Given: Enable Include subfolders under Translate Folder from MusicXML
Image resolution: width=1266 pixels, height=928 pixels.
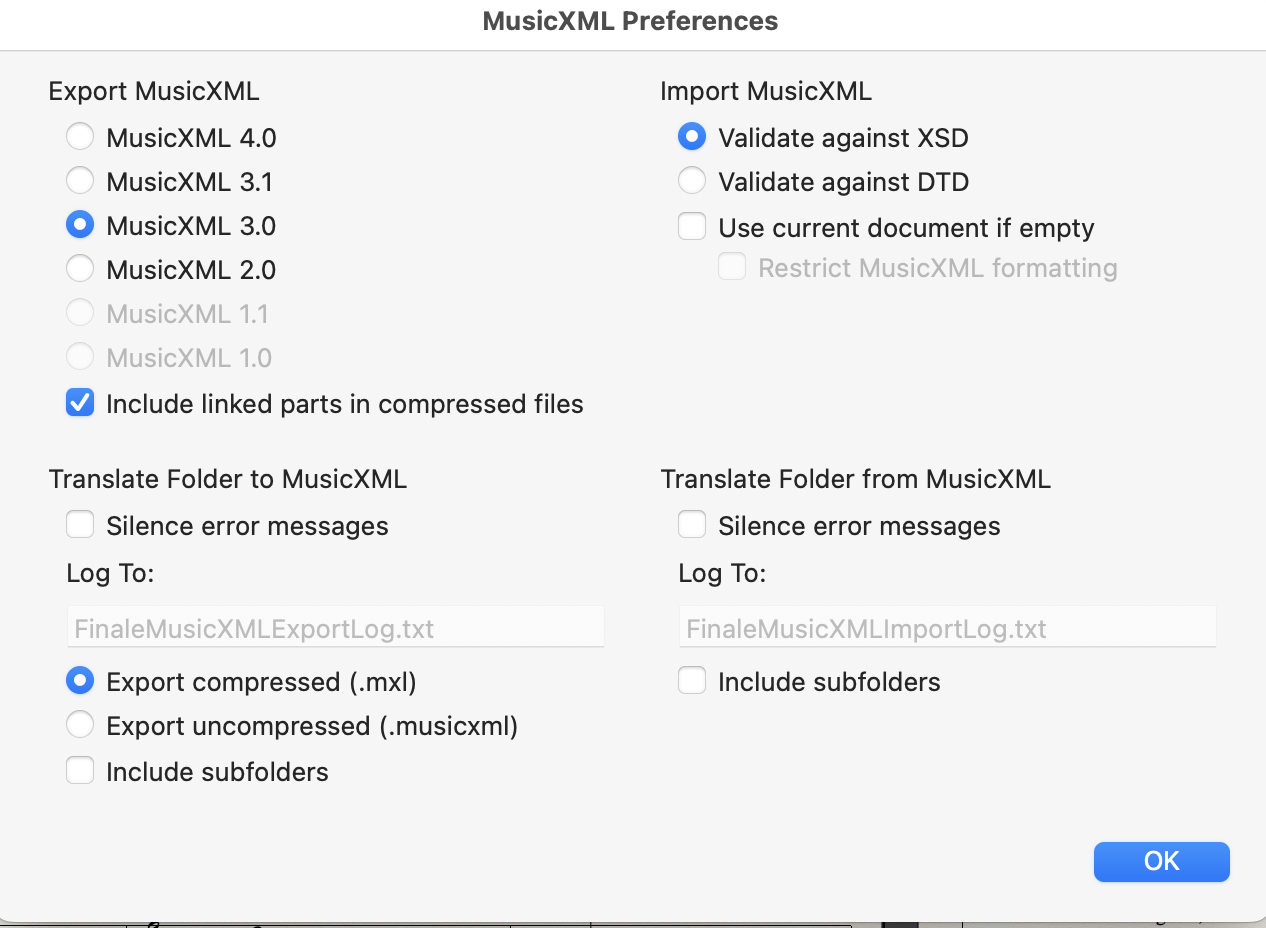Looking at the screenshot, I should pyautogui.click(x=692, y=681).
